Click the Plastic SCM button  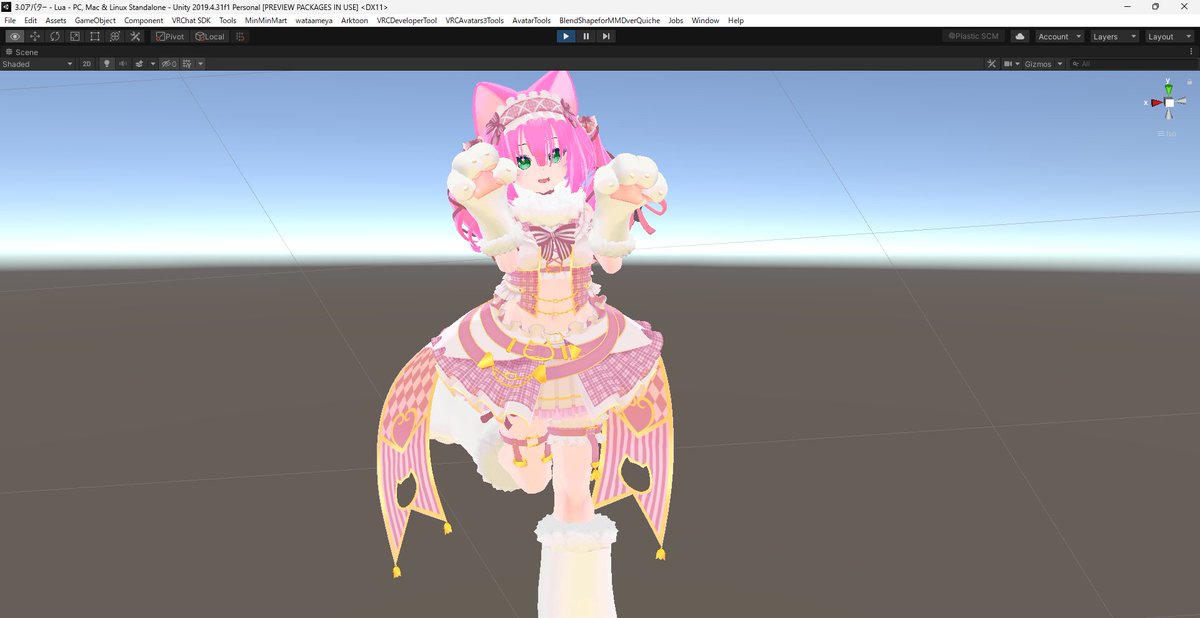(x=972, y=36)
